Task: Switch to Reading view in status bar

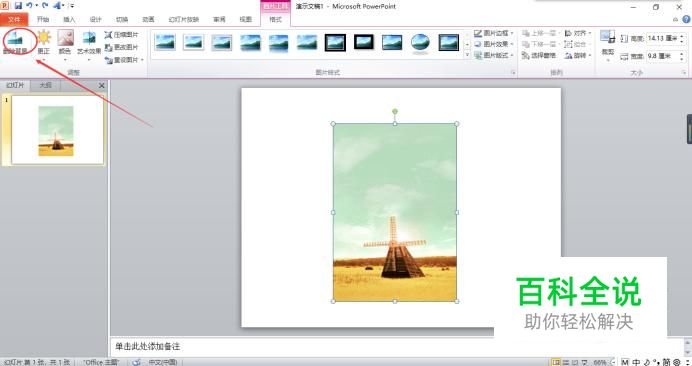Action: 575,362
